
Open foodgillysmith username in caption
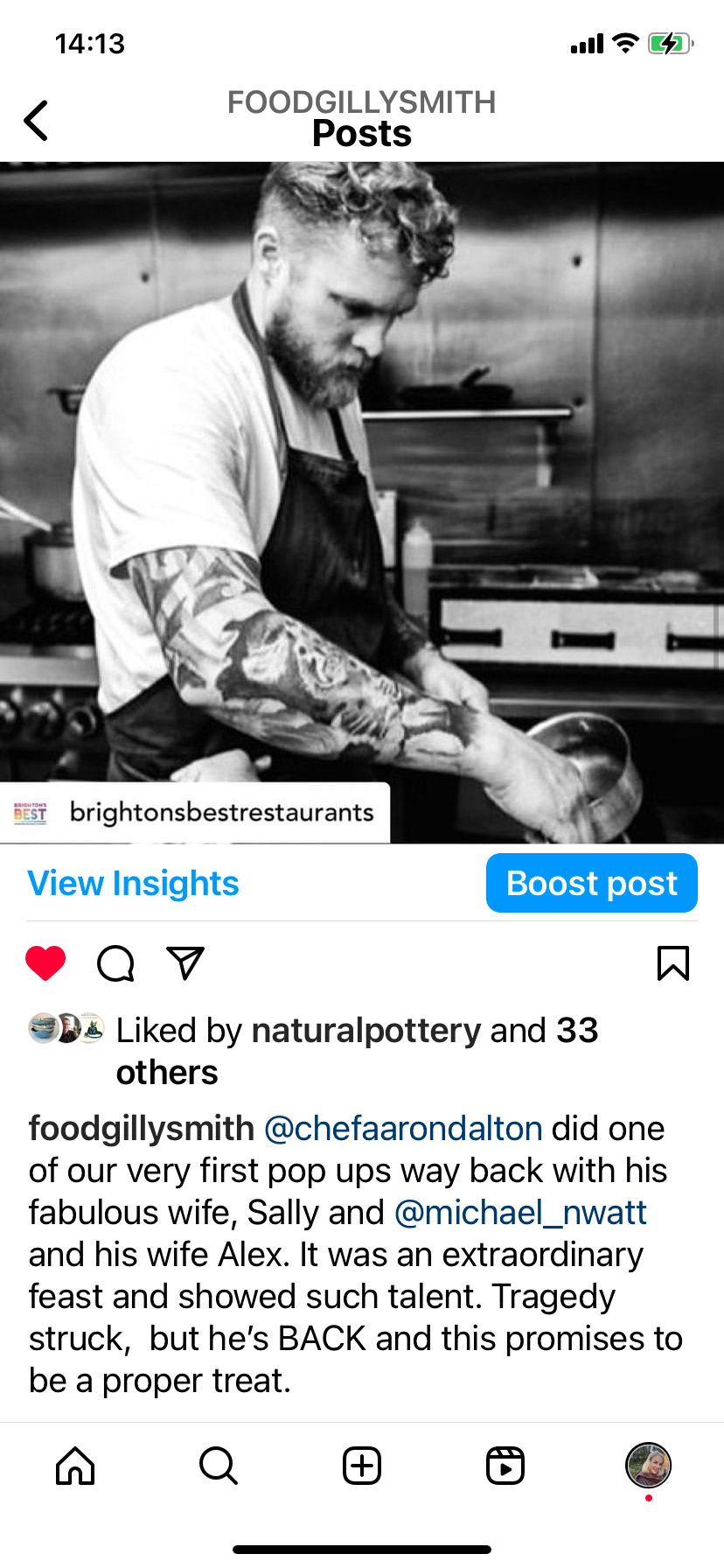(142, 1129)
